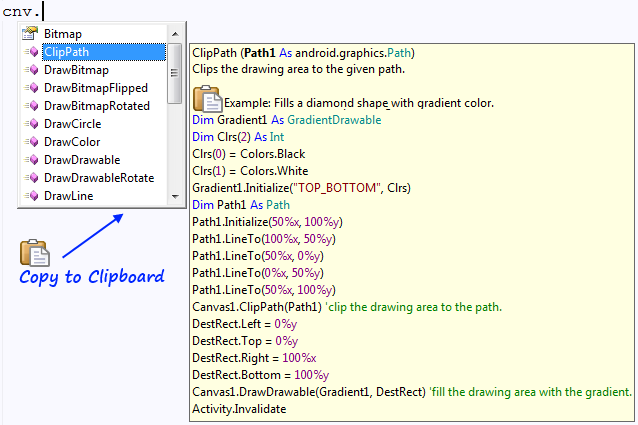Click the DrawDrawable method icon

[31, 159]
